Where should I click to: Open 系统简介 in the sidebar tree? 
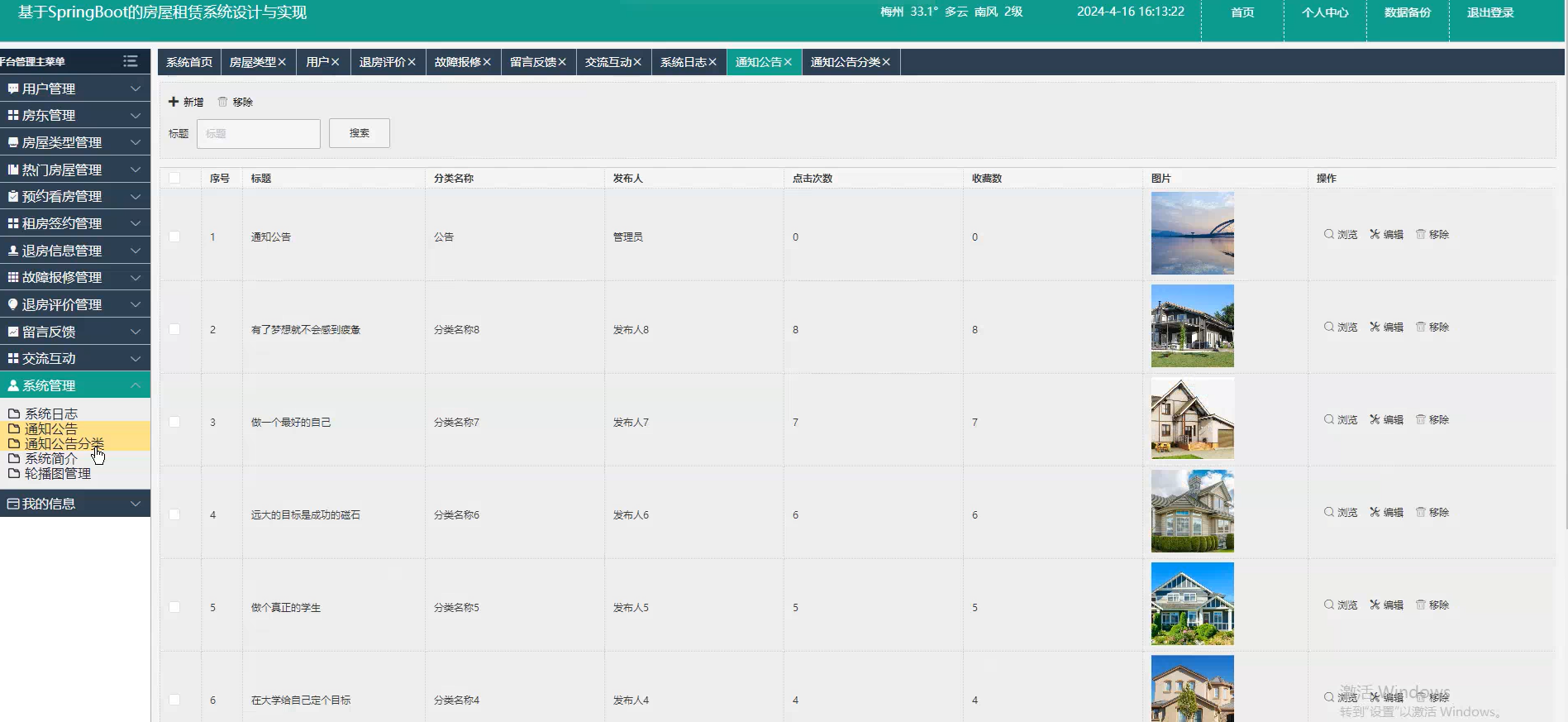coord(51,459)
